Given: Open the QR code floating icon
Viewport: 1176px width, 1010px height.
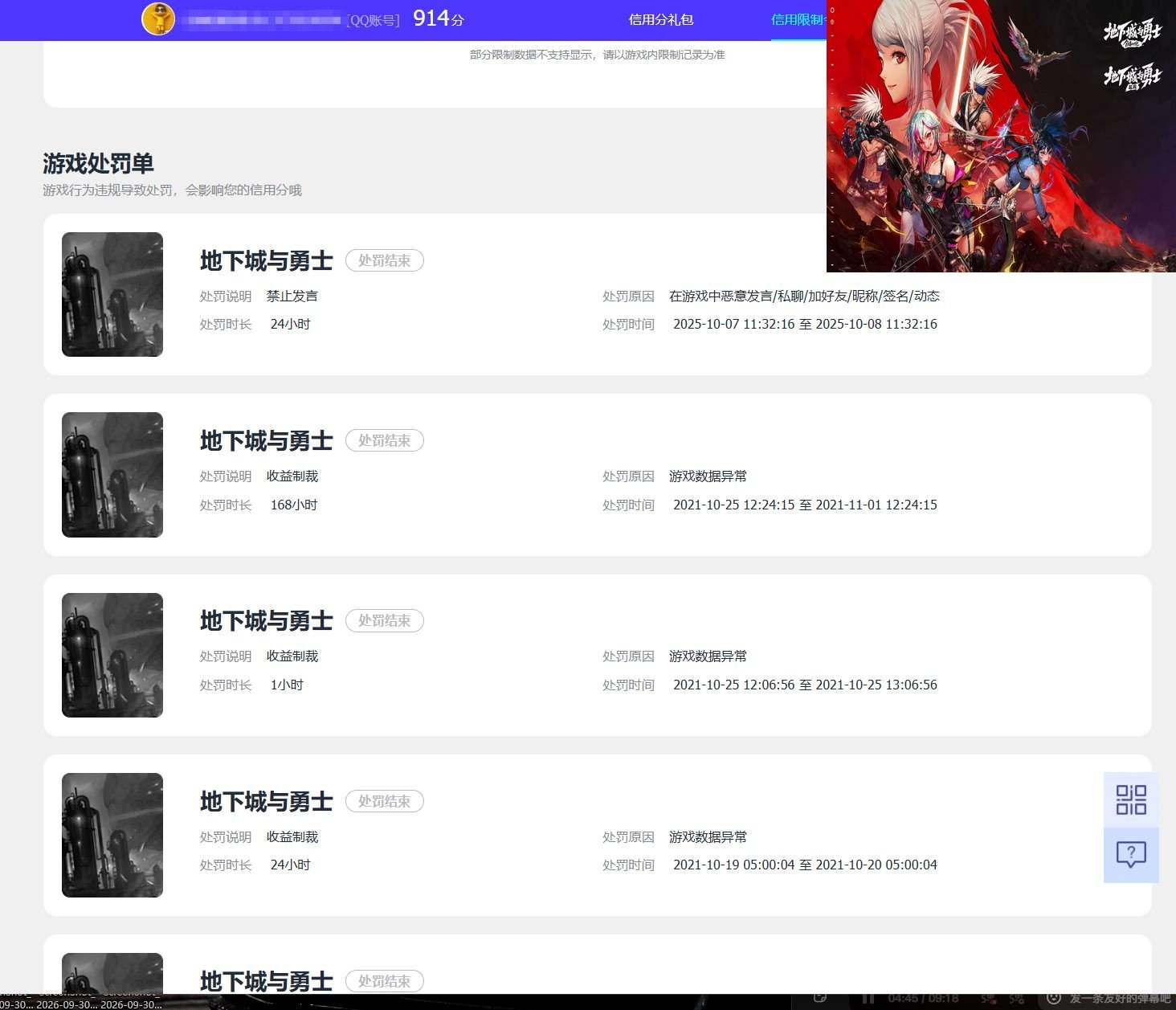Looking at the screenshot, I should click(x=1131, y=799).
